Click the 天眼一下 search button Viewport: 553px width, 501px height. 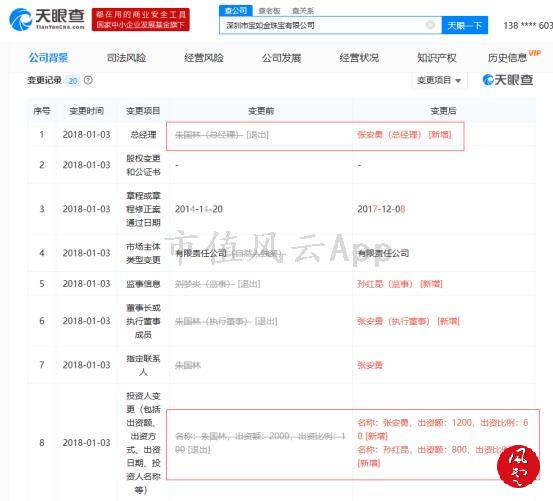coord(464,25)
